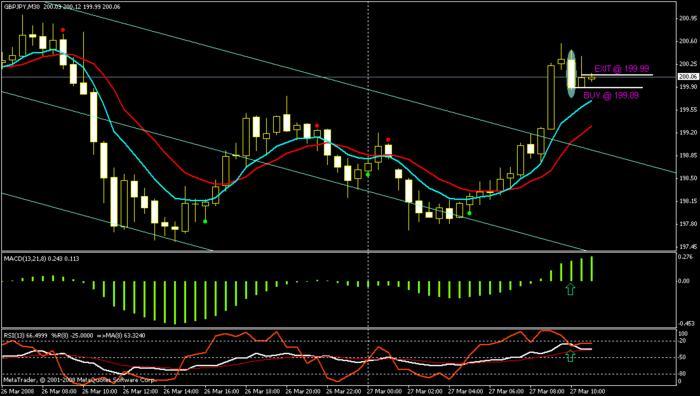Click the 198.15 price scale label
Screen dimensions: 700x396
[687, 201]
